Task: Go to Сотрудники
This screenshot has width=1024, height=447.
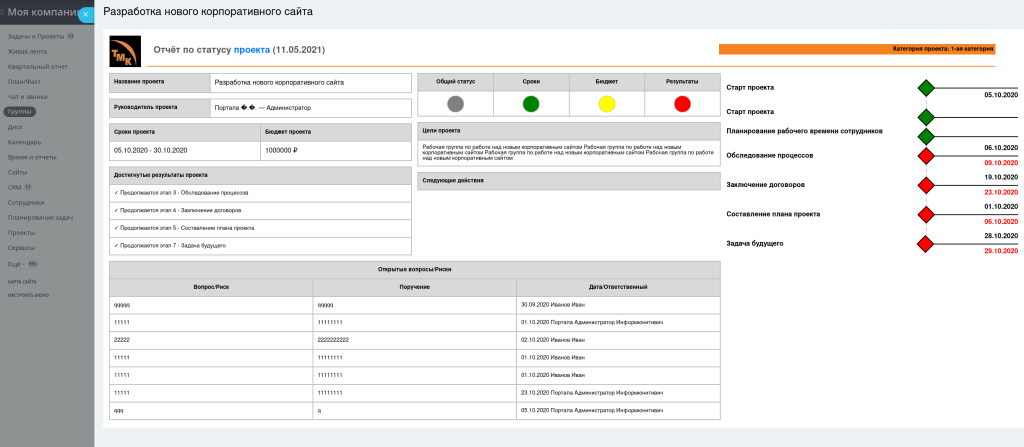Action: [26, 203]
